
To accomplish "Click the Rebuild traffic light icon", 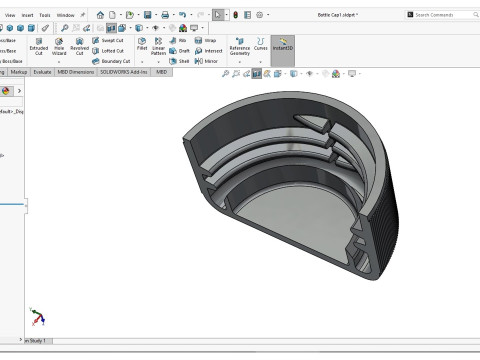I will coord(235,15).
